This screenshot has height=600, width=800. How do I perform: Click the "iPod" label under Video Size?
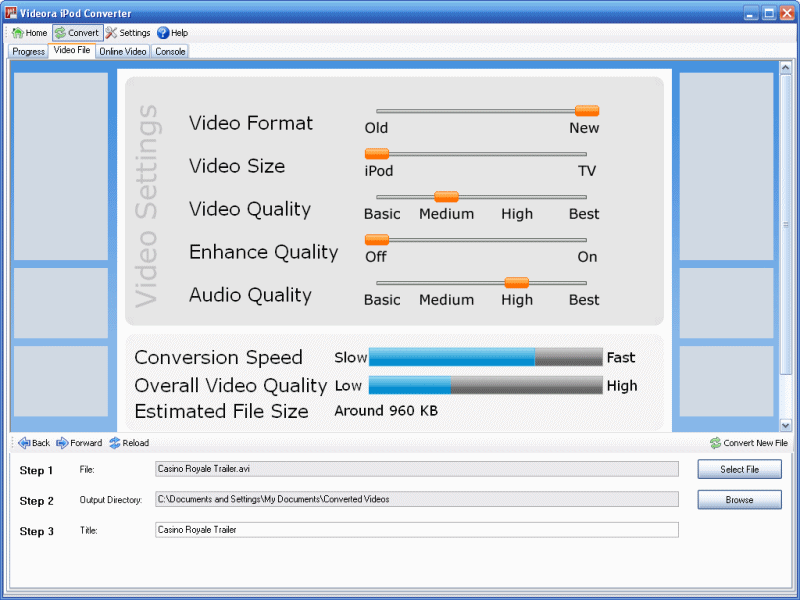379,171
